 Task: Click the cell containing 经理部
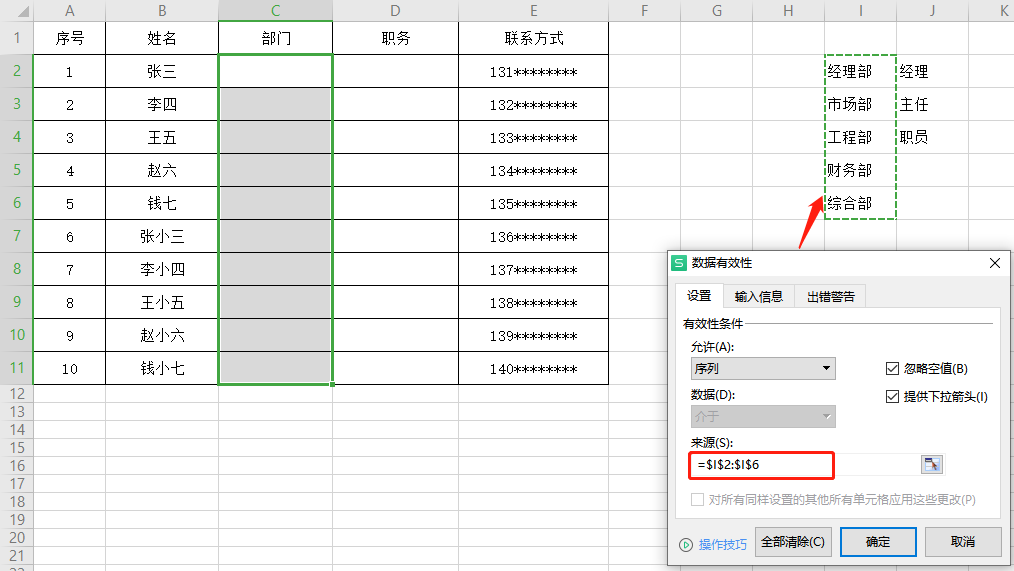pyautogui.click(x=860, y=71)
